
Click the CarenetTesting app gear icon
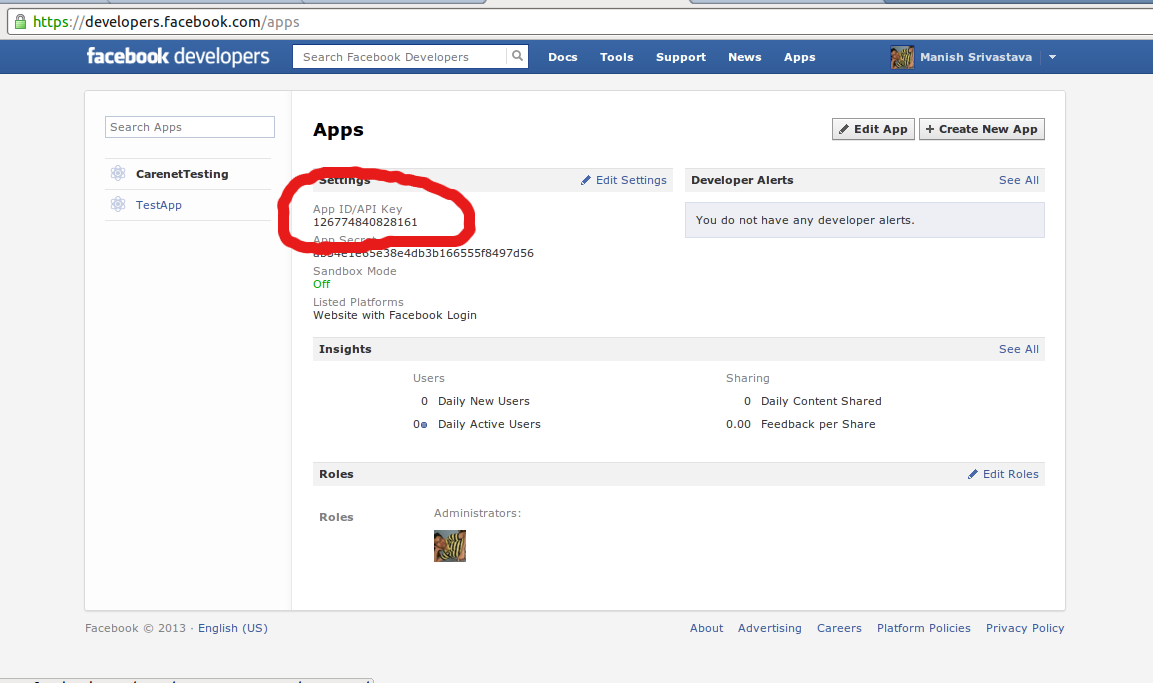point(118,174)
